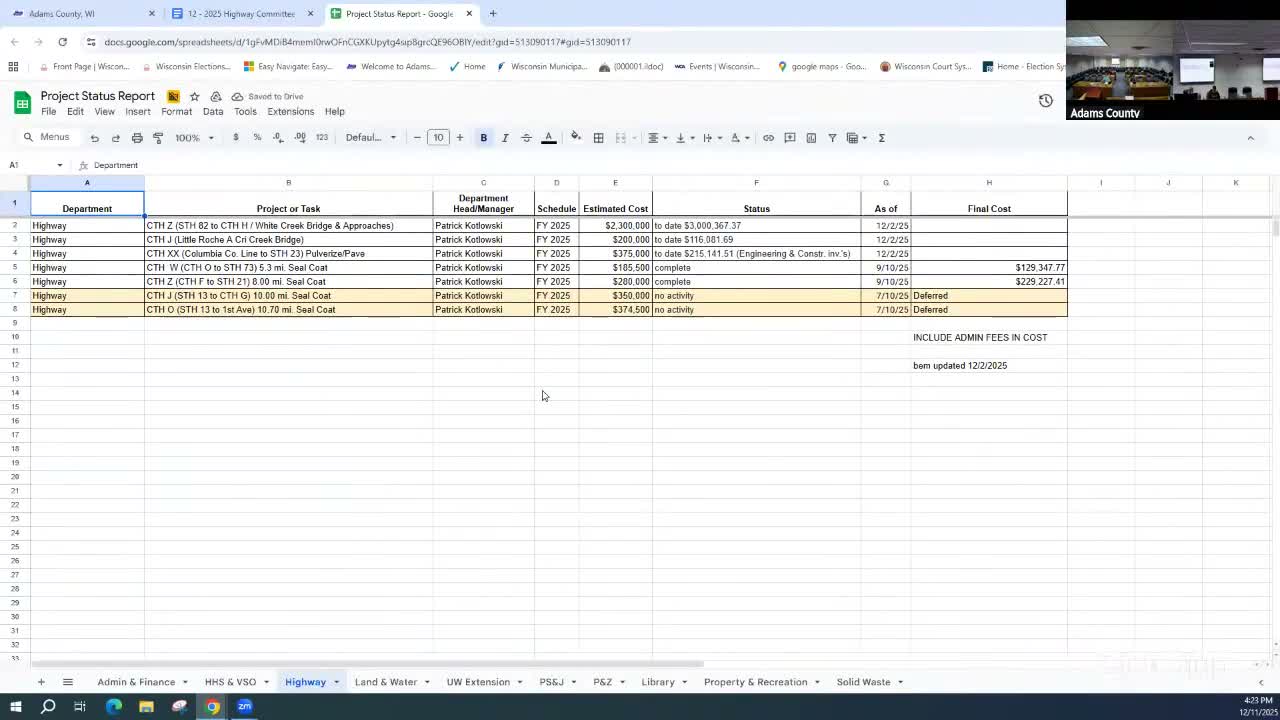Open Microsoft Edge from the taskbar

tap(114, 707)
